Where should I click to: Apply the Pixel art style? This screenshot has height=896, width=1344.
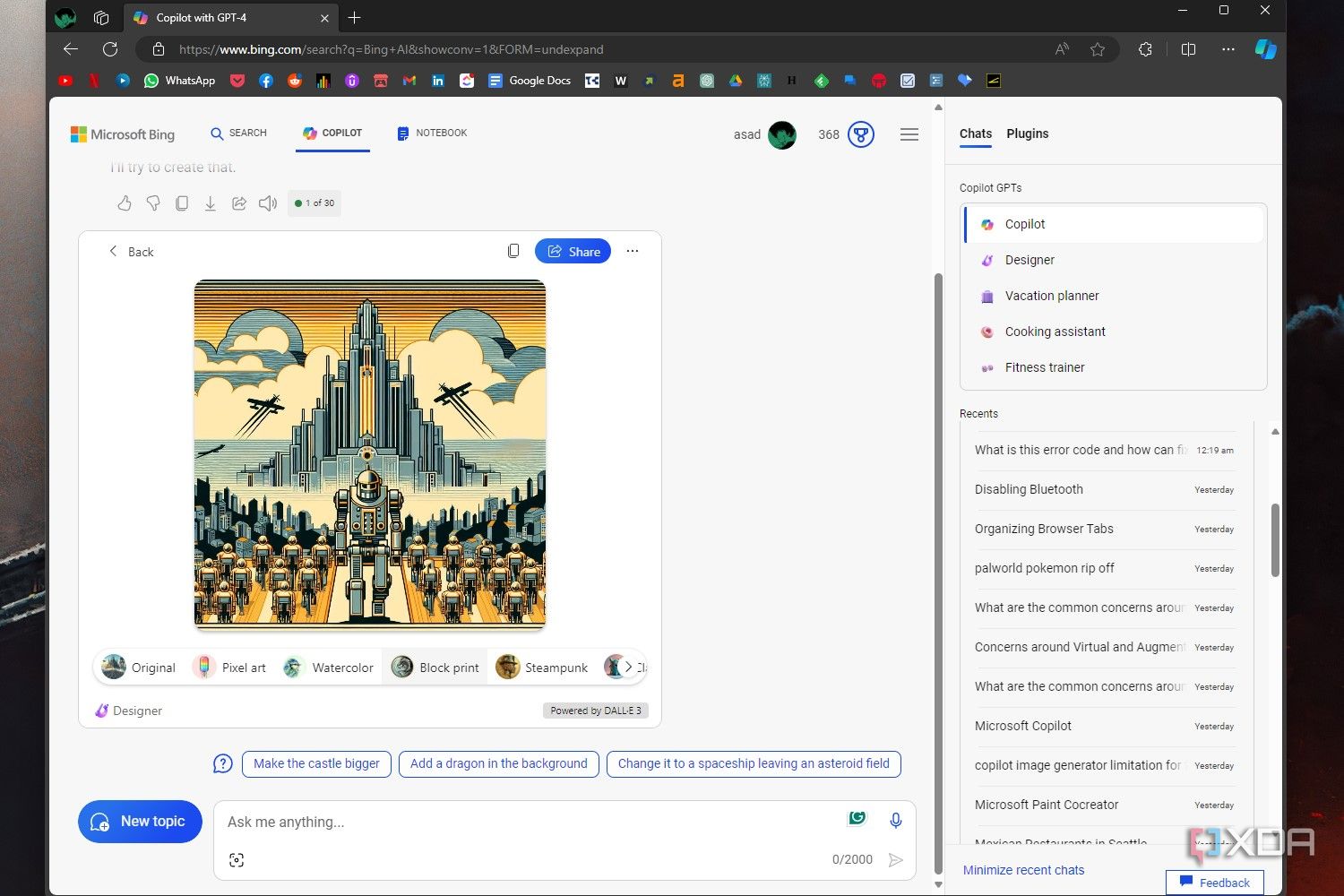230,668
